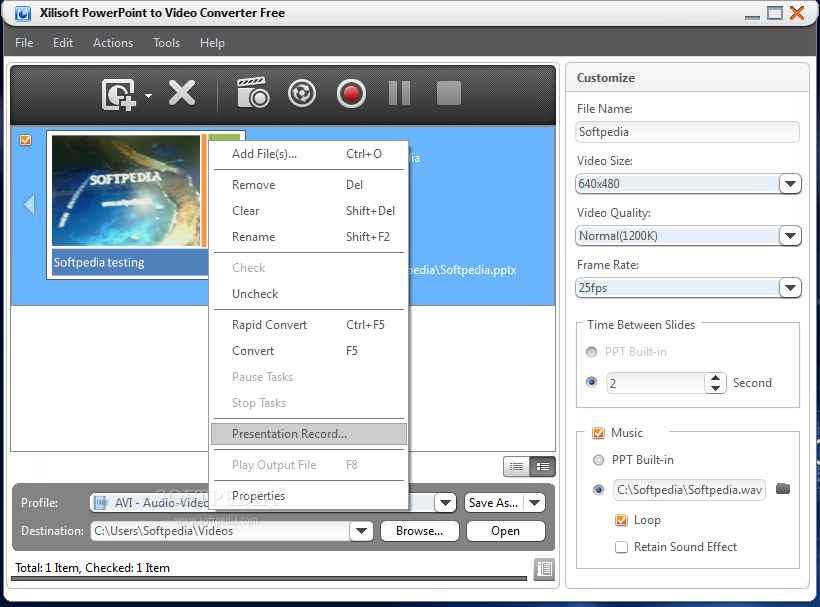Choose Convert F5 in context menu
820x607 pixels.
(x=309, y=351)
